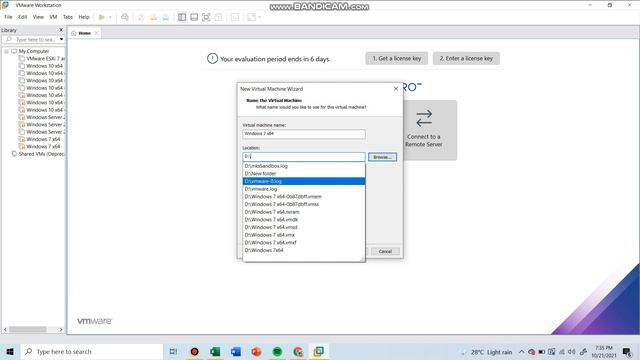The height and width of the screenshot is (360, 640).
Task: Open the View menu
Action: [38, 17]
